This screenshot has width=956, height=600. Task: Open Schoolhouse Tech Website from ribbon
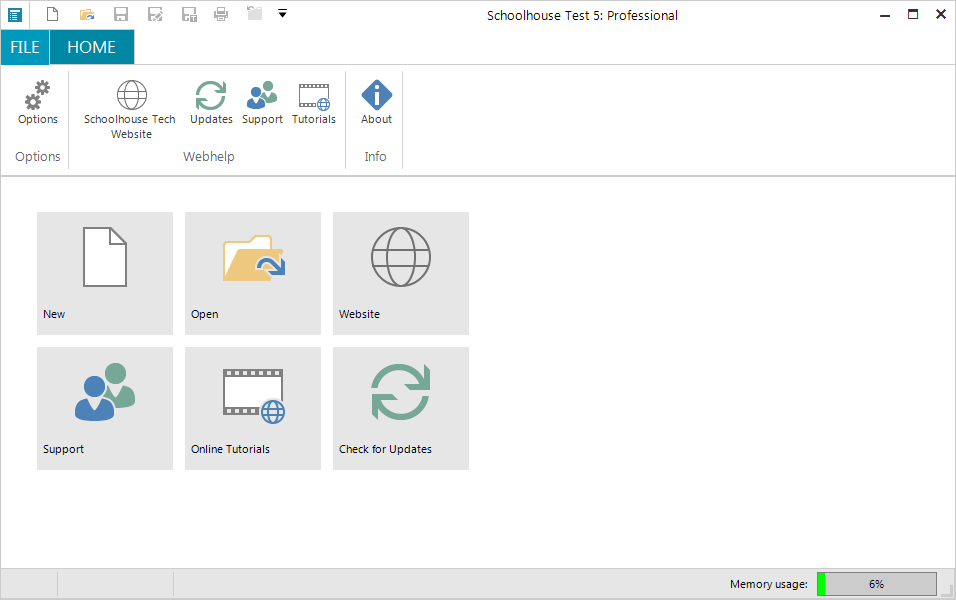[130, 110]
